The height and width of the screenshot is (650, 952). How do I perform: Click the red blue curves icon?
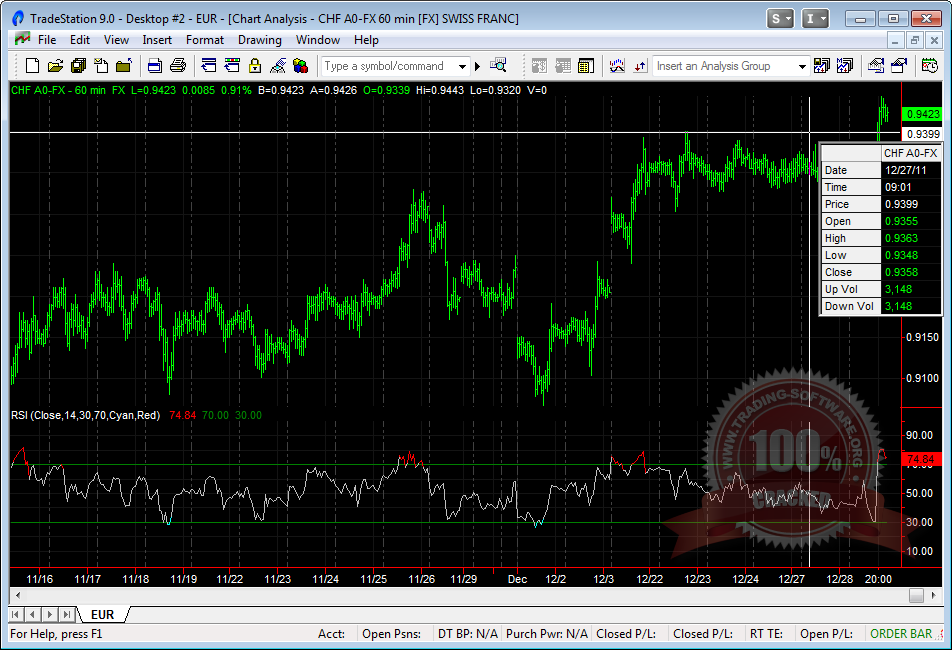click(617, 66)
